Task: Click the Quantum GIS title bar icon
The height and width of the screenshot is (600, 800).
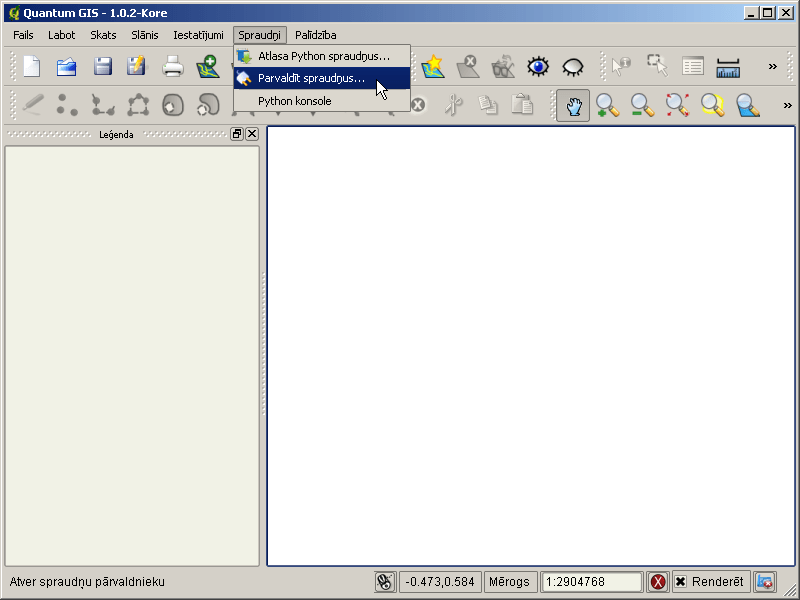Action: point(14,13)
